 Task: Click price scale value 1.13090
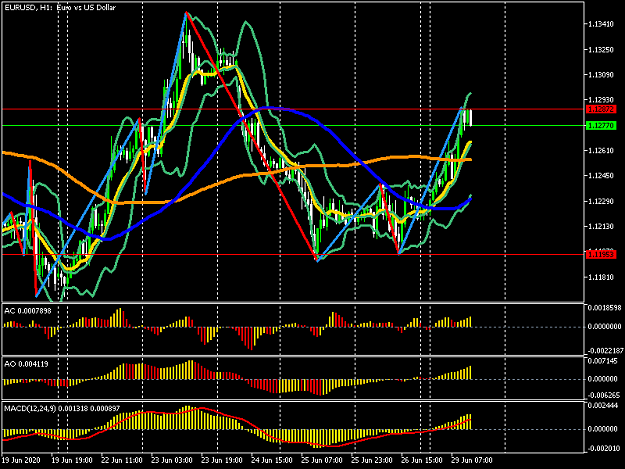[601, 75]
